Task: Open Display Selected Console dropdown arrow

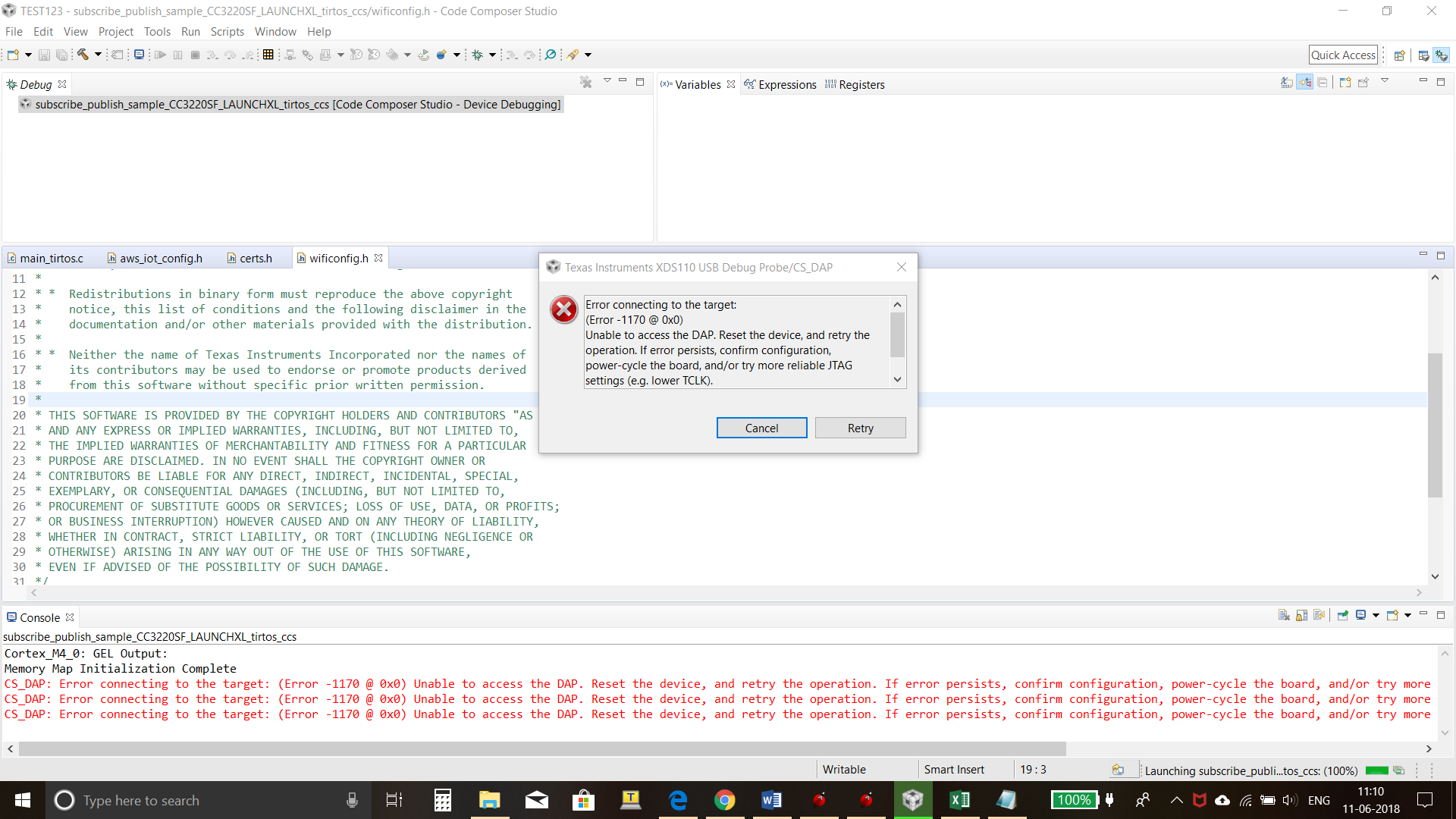Action: pos(1376,616)
